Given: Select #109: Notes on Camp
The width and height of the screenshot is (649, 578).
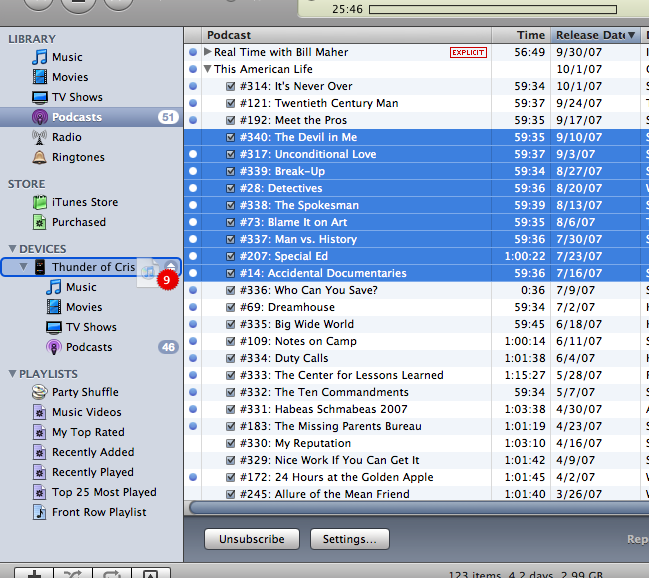Looking at the screenshot, I should (416, 341).
